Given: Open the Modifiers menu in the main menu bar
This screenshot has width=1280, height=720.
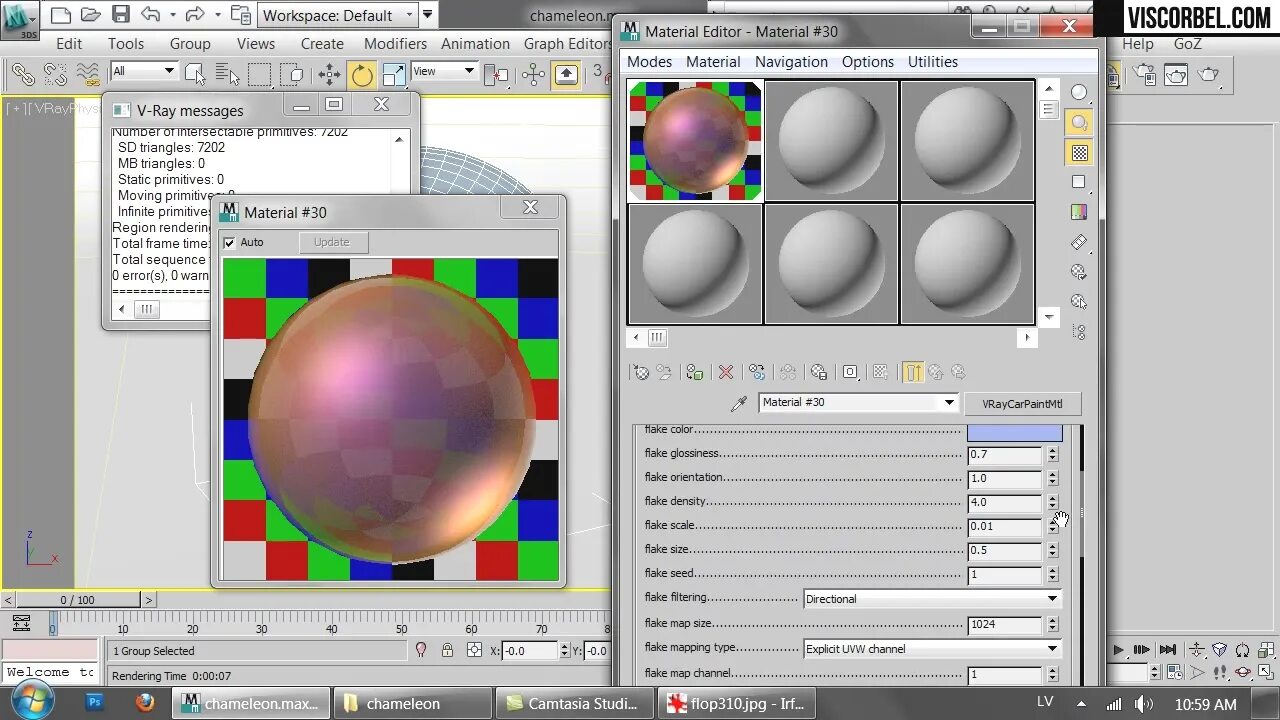Looking at the screenshot, I should click(x=395, y=44).
